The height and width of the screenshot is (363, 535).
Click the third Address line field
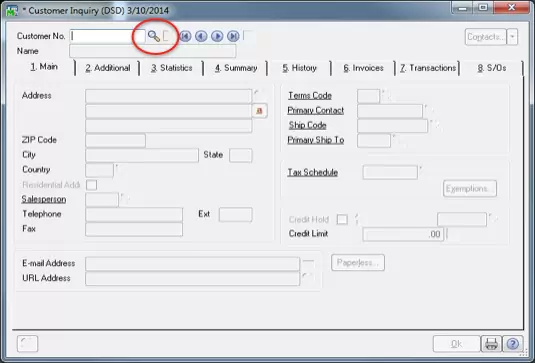[169, 126]
